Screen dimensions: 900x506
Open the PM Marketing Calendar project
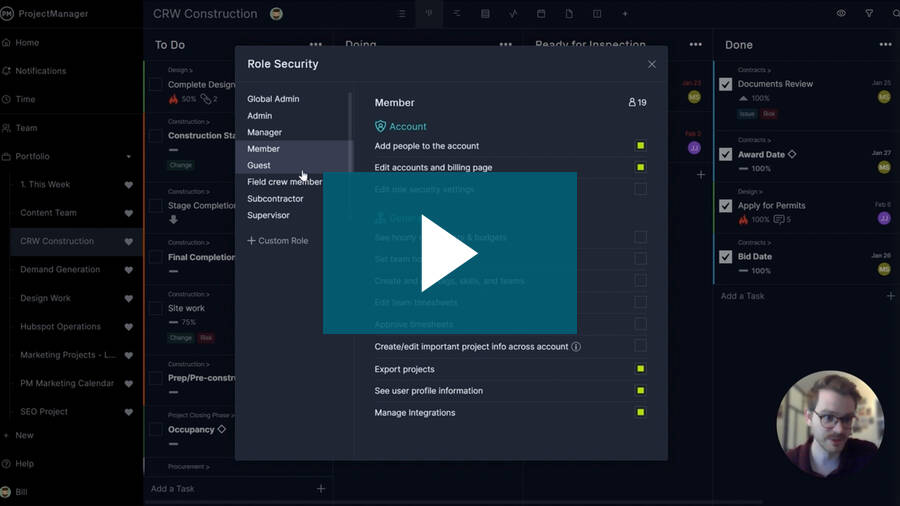[x=67, y=383]
